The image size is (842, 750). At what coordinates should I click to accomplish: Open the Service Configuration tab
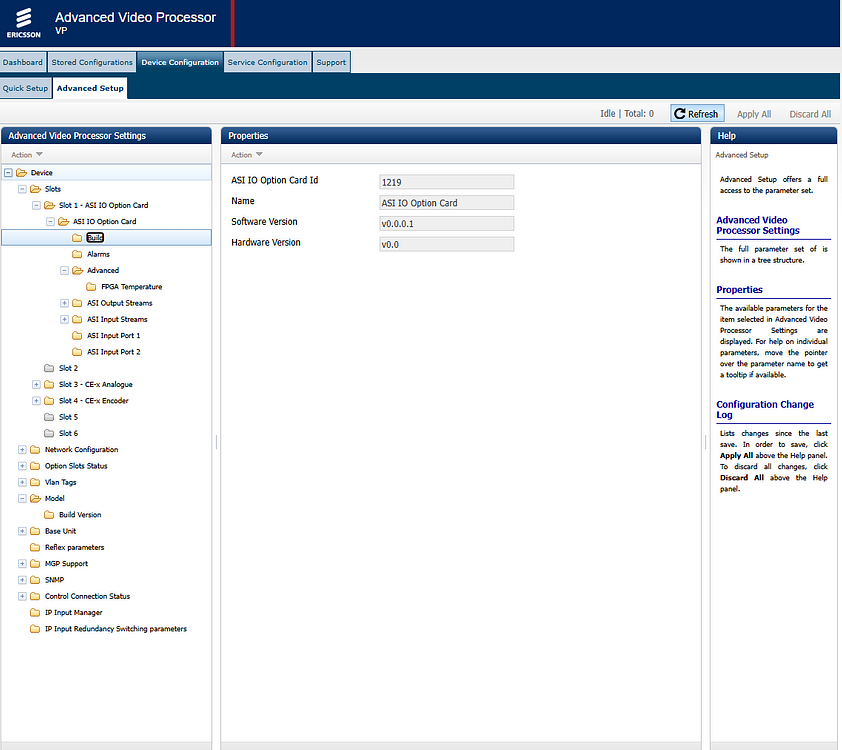[267, 62]
